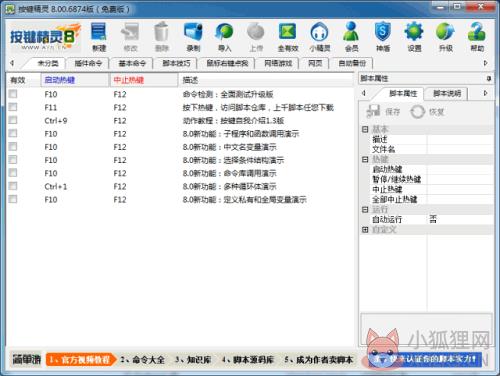Start recording with the 录制 icon

coord(193,37)
